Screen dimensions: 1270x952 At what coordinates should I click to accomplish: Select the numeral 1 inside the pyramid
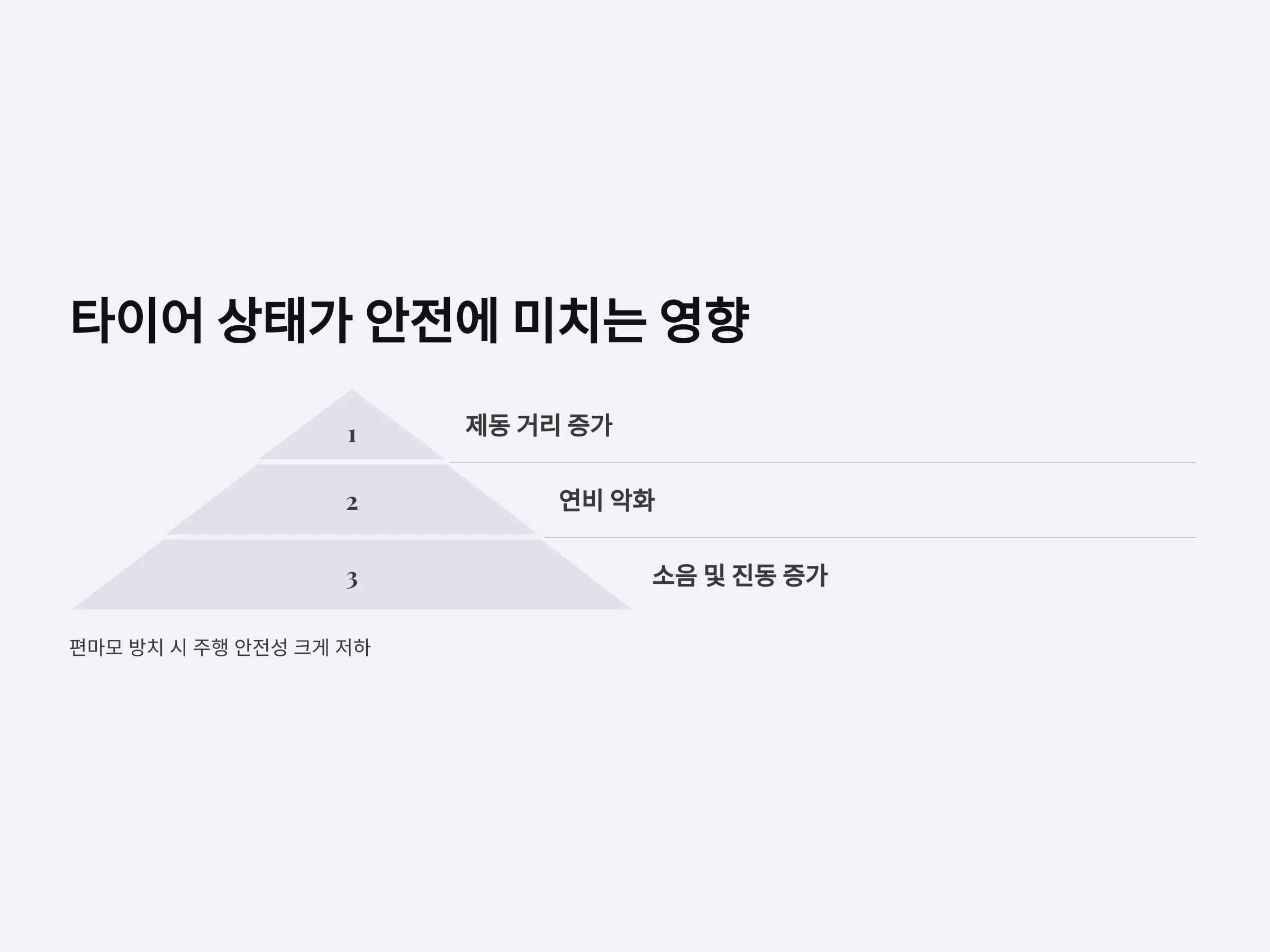click(352, 436)
